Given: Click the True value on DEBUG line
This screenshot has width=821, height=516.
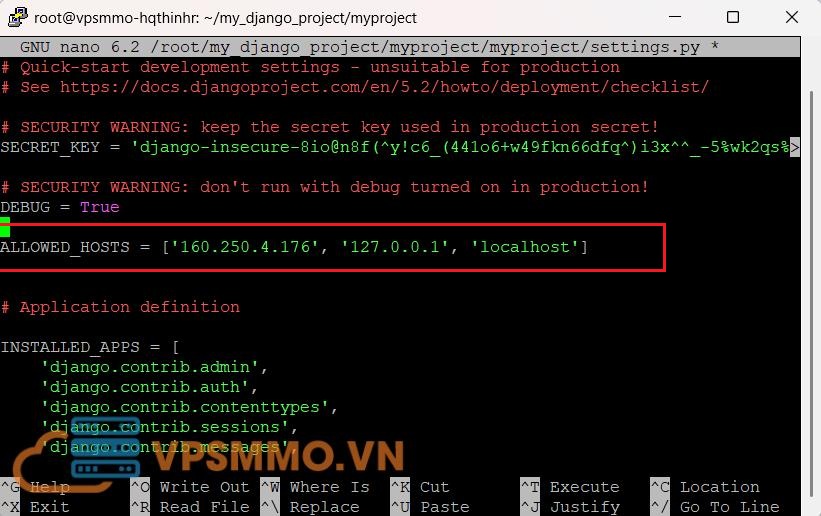Looking at the screenshot, I should point(99,207).
